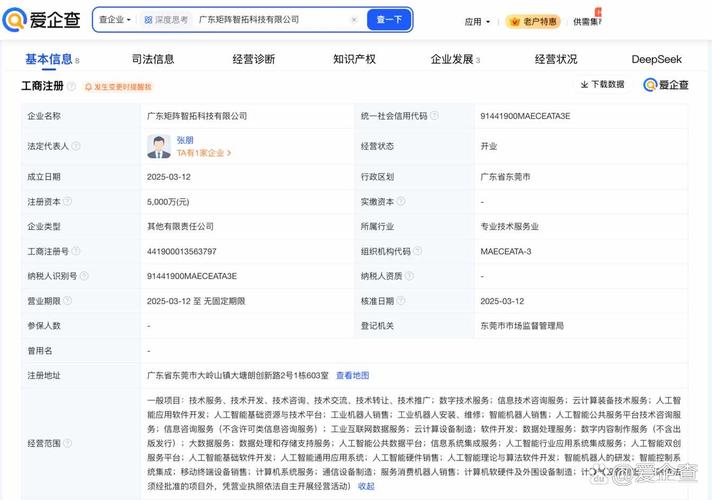Image resolution: width=712 pixels, height=500 pixels.
Task: Open the 供需集 link in header
Action: point(587,21)
